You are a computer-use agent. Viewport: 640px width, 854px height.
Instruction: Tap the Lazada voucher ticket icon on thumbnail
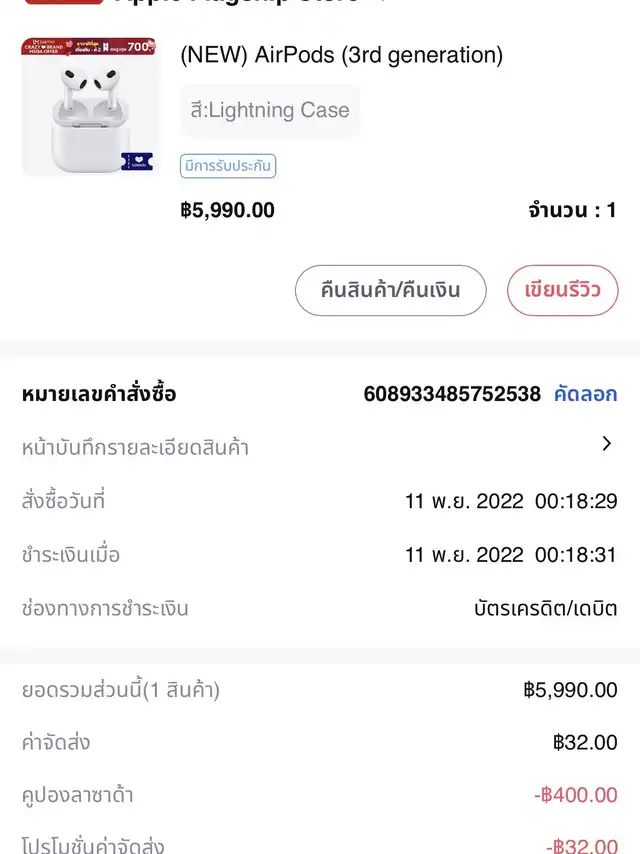(x=137, y=160)
